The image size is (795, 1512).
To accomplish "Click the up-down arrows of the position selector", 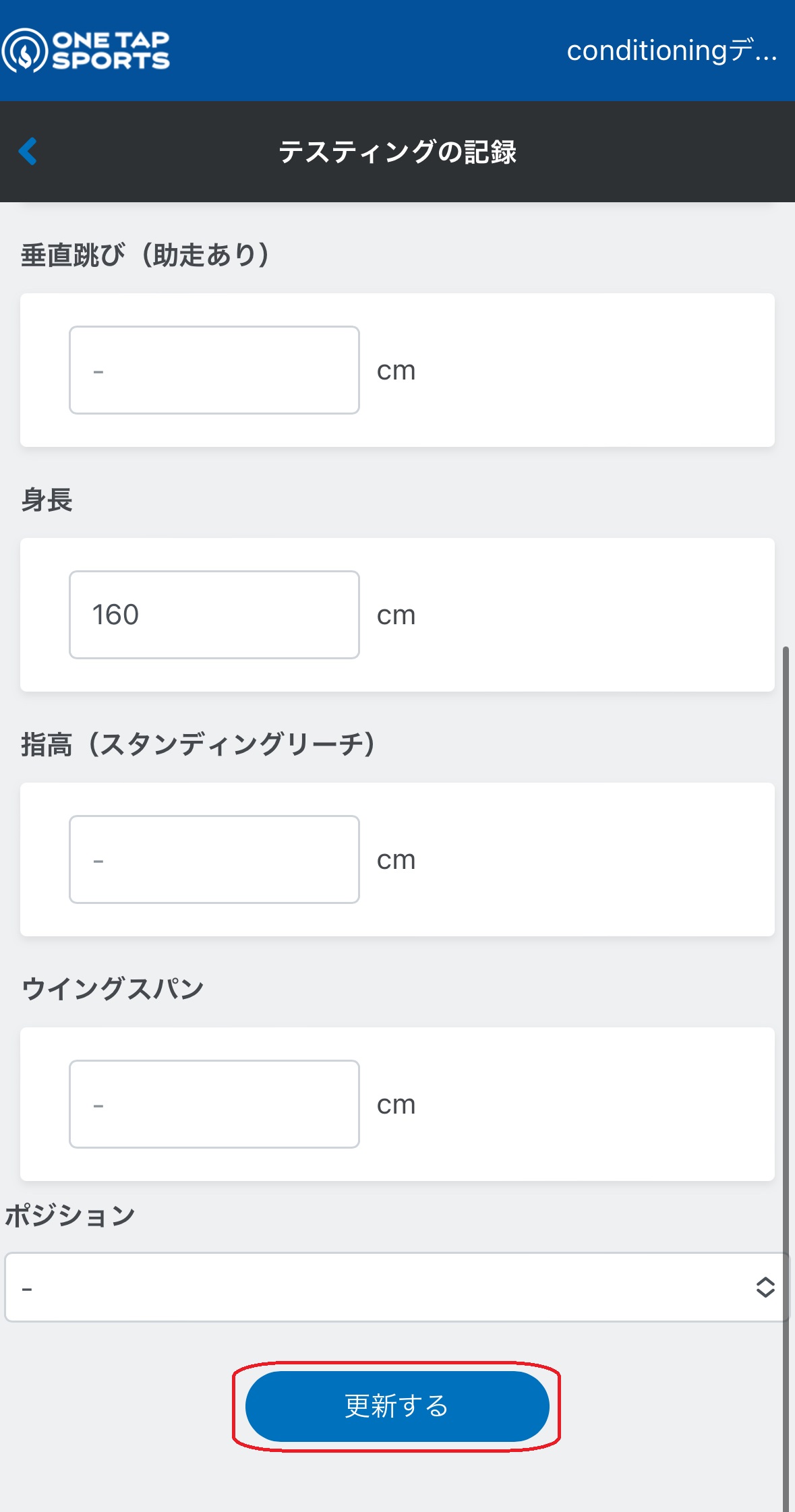I will (765, 1287).
